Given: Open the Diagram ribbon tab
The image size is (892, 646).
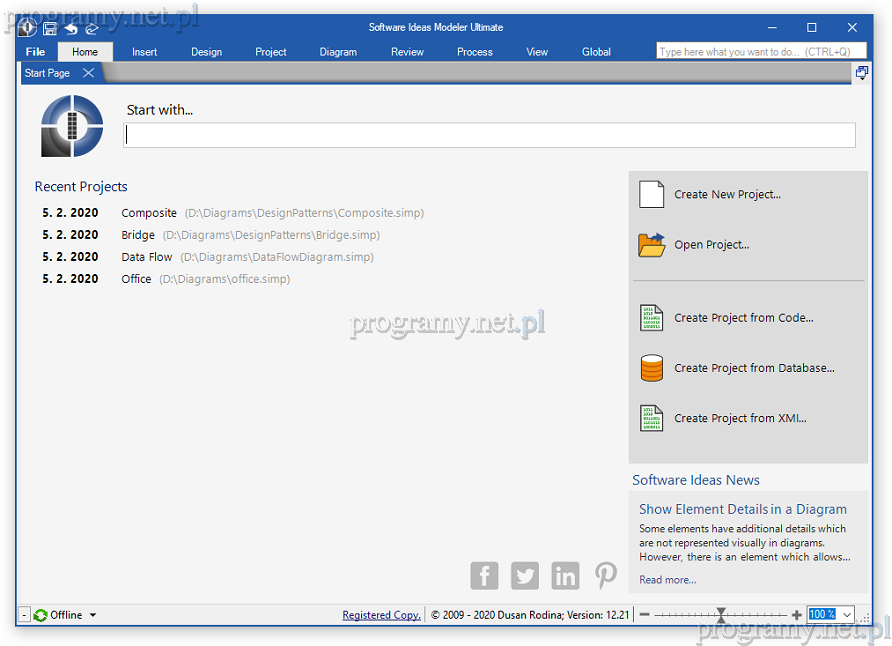Looking at the screenshot, I should pos(338,52).
